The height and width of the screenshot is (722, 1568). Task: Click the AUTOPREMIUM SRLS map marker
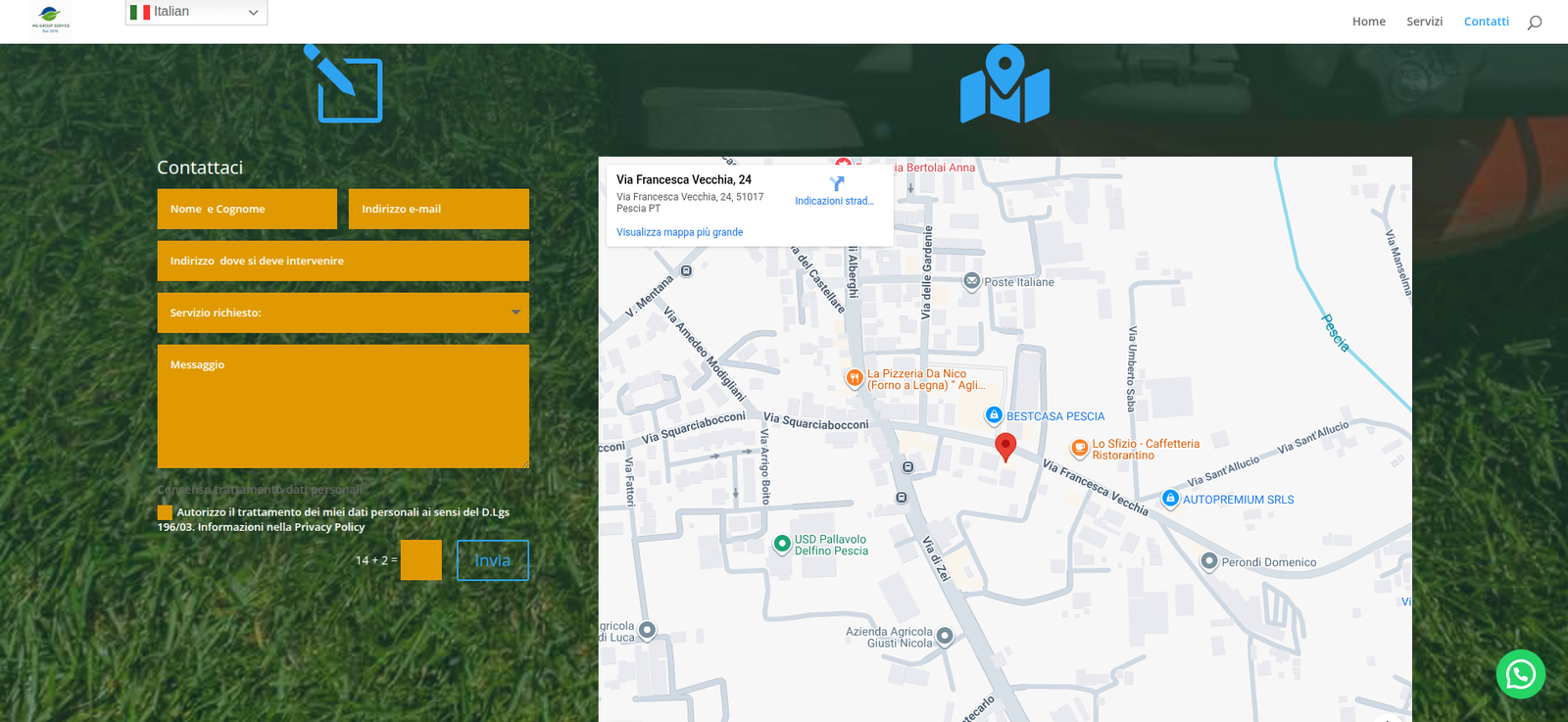click(x=1170, y=499)
